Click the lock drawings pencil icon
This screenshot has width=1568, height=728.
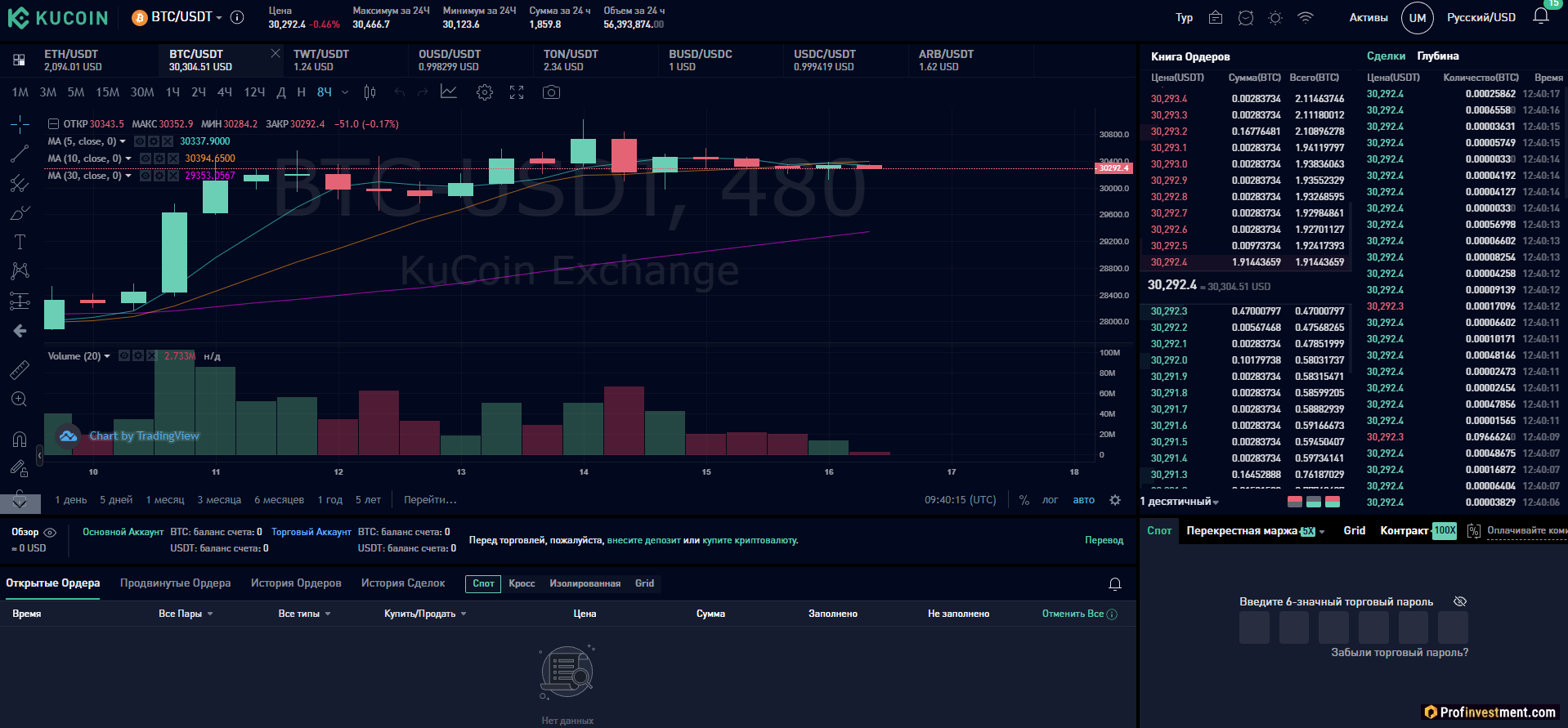(x=20, y=468)
